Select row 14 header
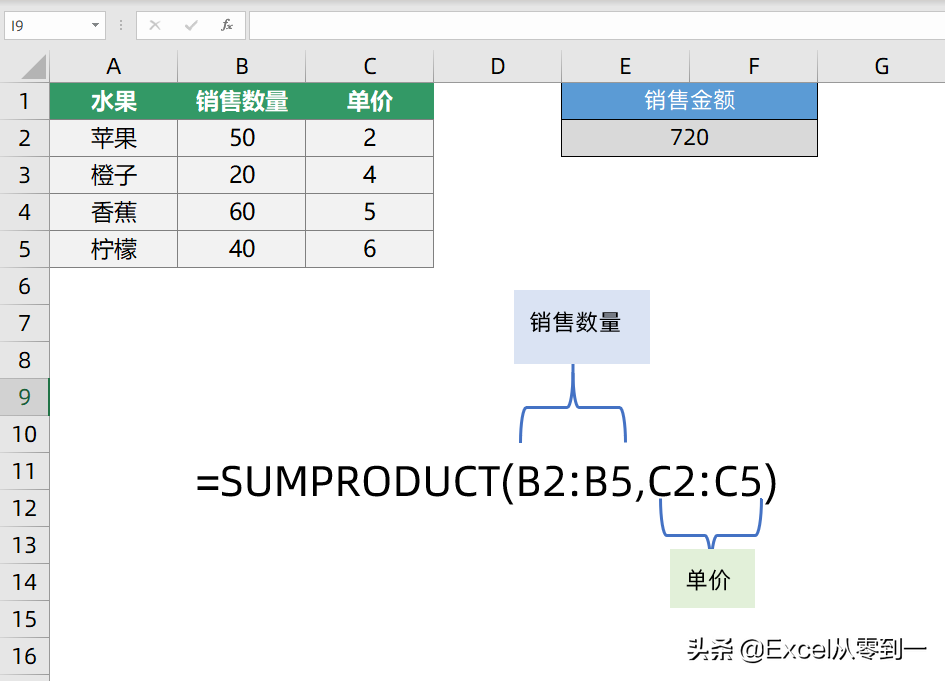The height and width of the screenshot is (681, 945). tap(24, 582)
